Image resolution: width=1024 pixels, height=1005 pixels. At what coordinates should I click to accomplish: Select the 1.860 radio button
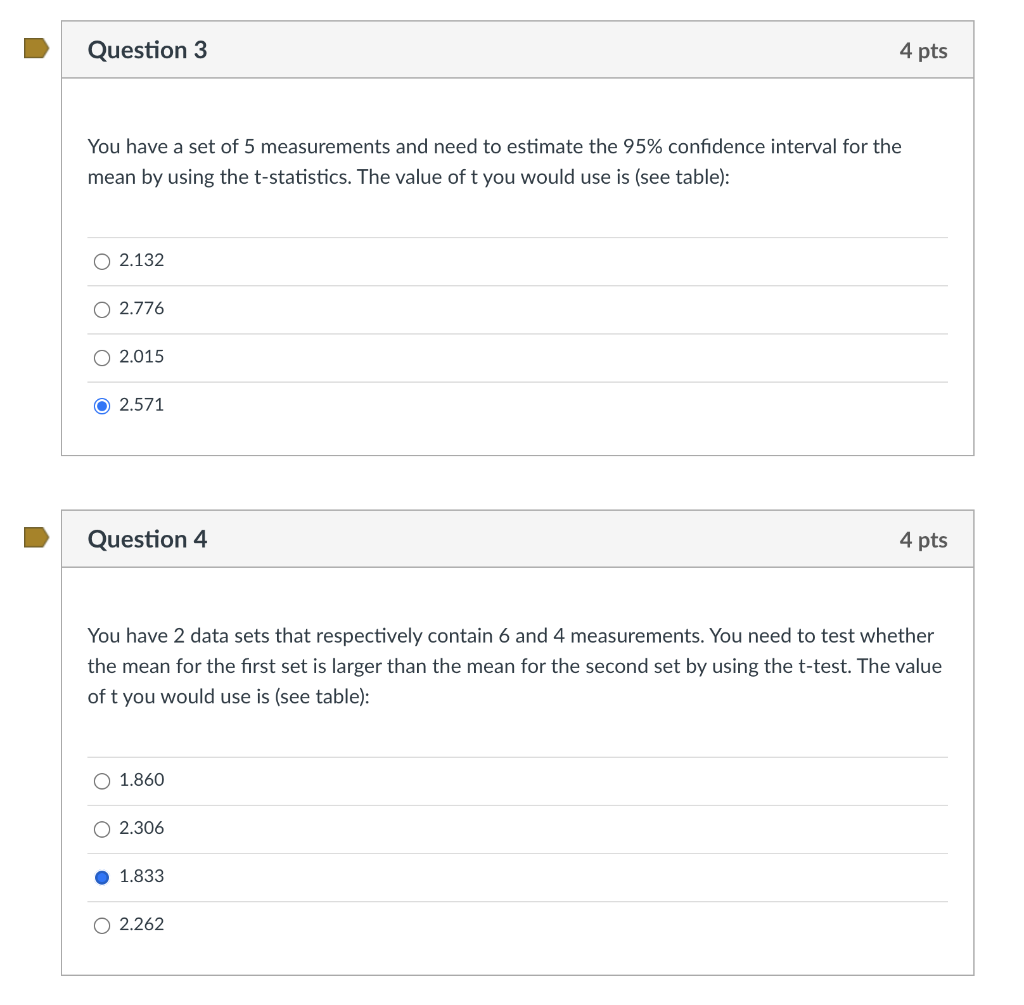[x=102, y=781]
